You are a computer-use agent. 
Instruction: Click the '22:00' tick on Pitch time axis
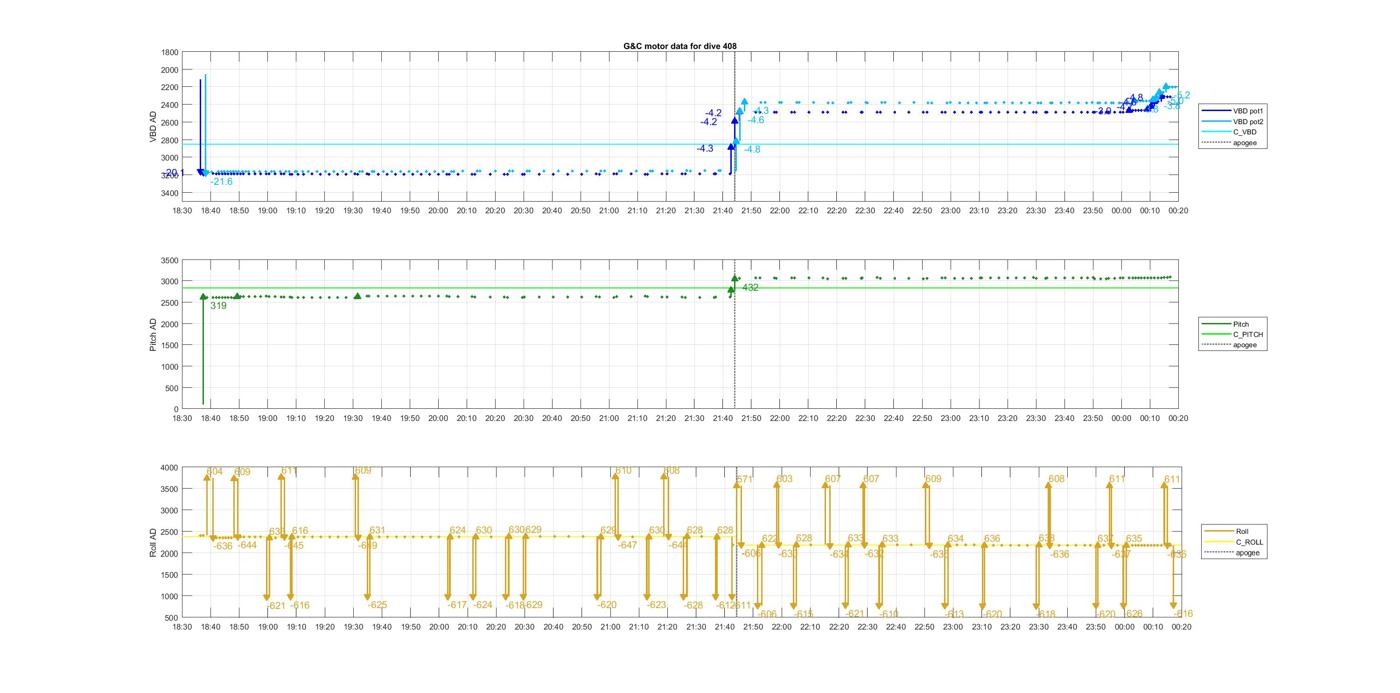780,419
